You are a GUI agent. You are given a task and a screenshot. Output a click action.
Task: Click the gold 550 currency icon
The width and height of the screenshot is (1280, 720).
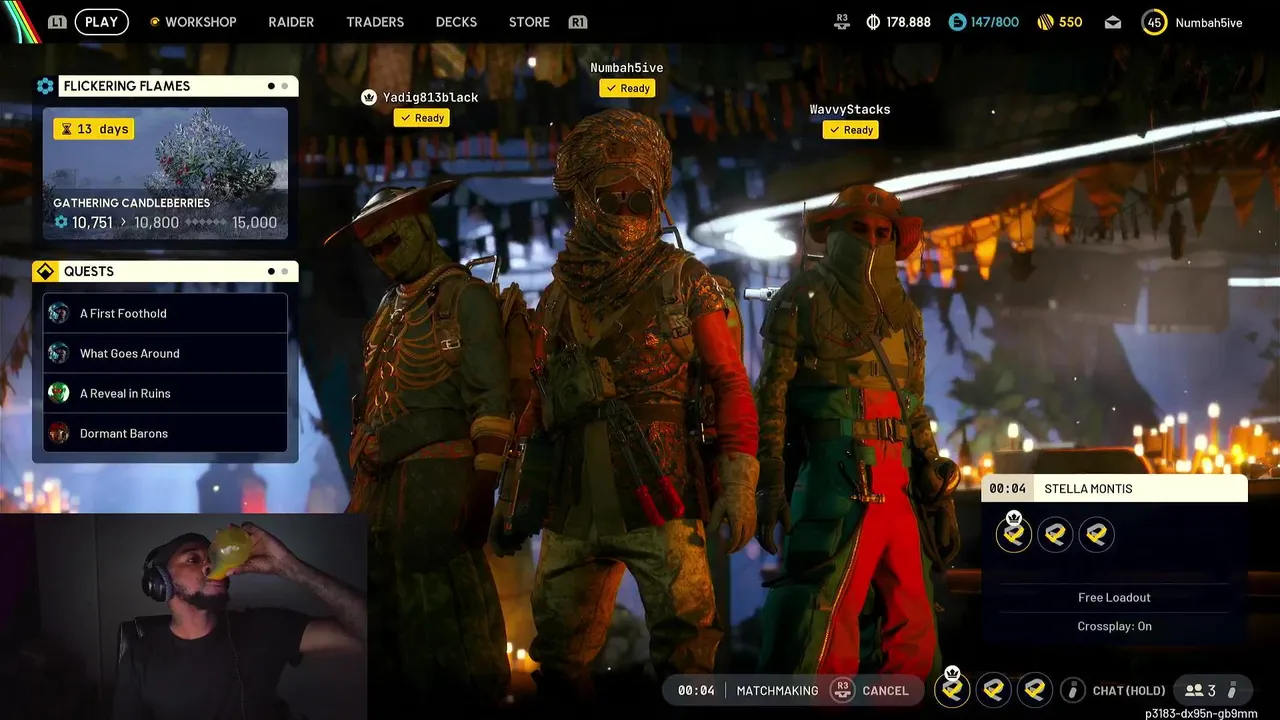click(x=1045, y=22)
